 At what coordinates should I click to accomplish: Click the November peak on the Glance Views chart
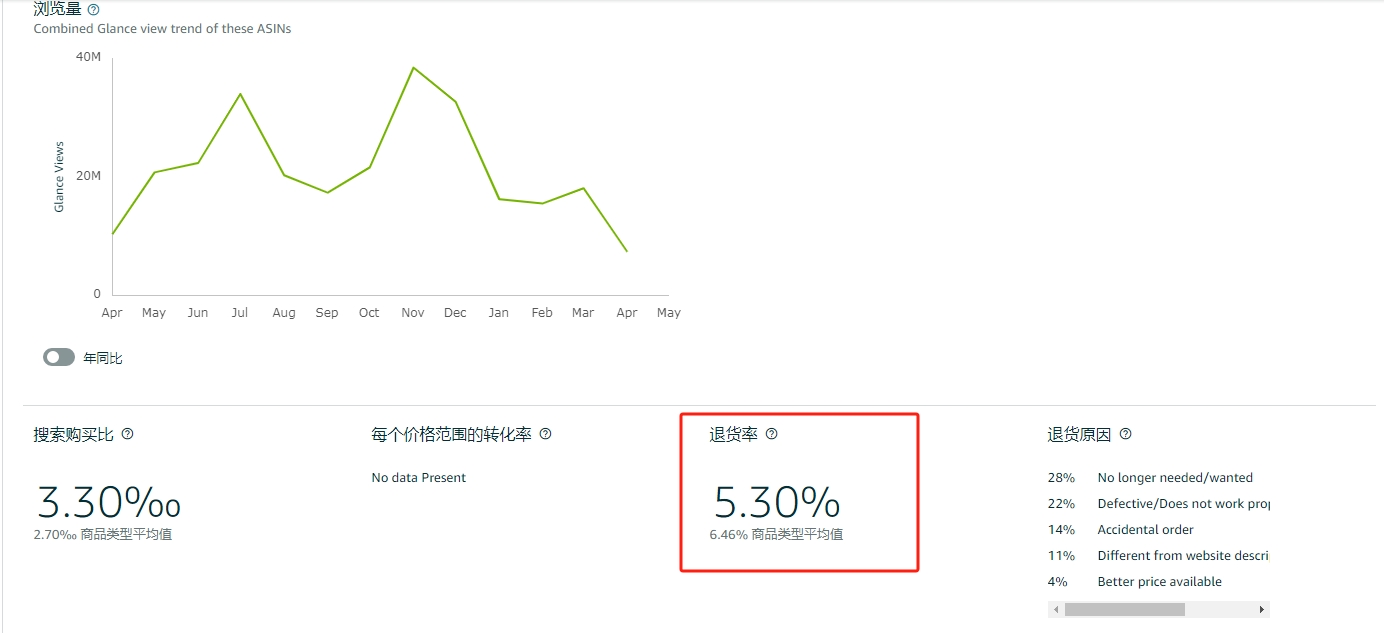(x=413, y=68)
